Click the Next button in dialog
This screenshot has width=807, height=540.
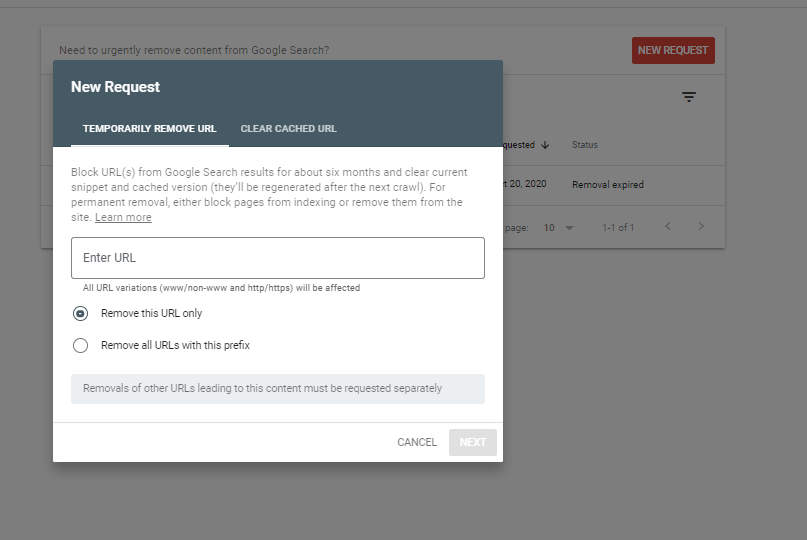472,442
